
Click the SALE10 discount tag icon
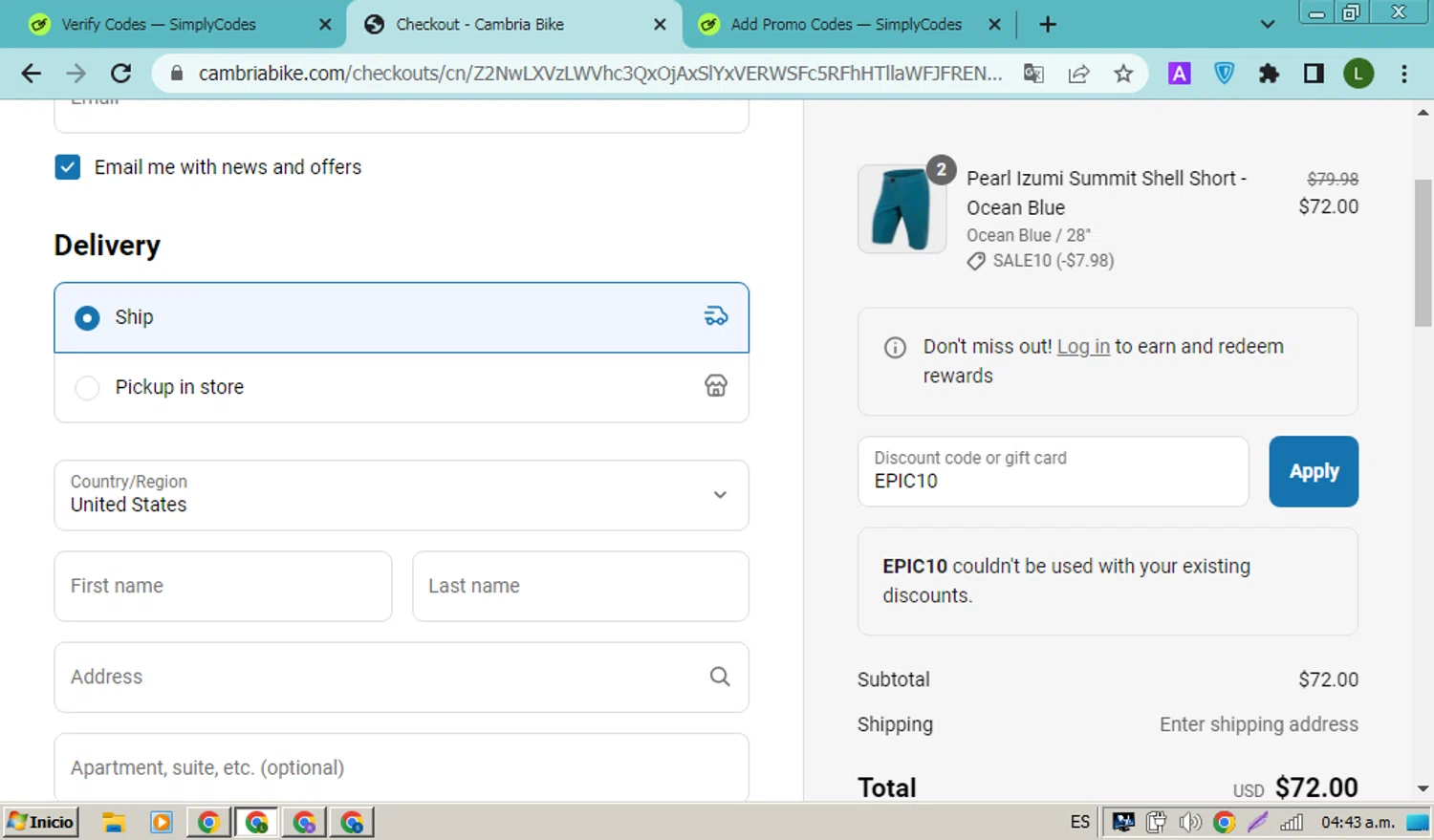click(x=976, y=261)
